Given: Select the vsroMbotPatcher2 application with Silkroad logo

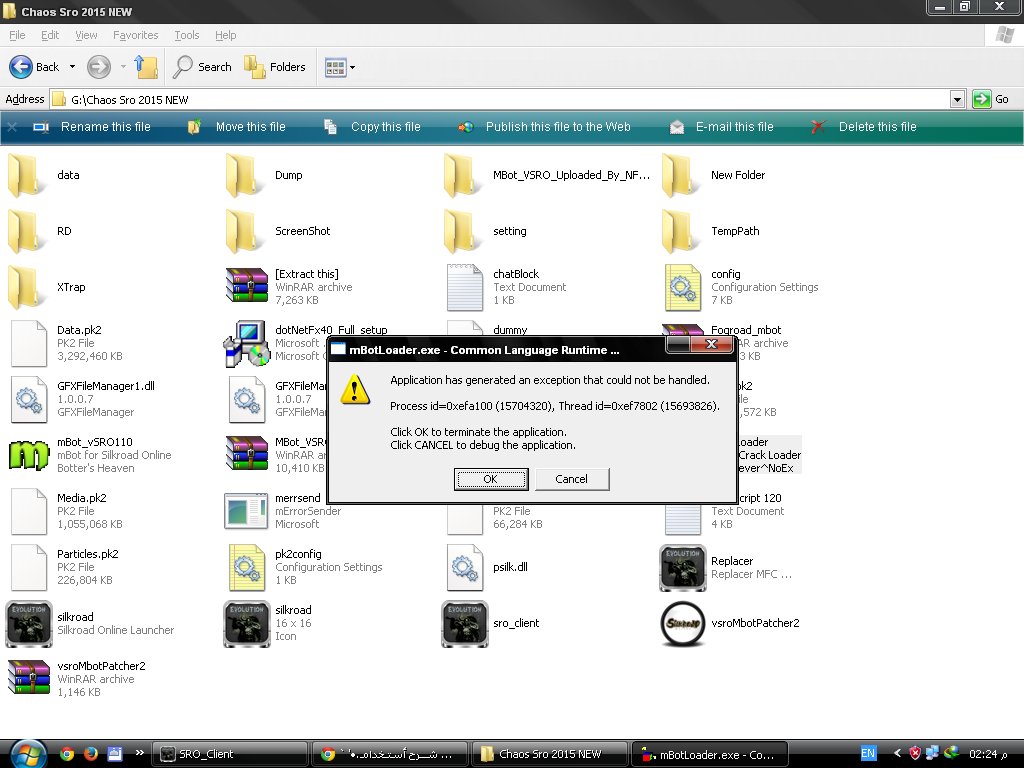Looking at the screenshot, I should (730, 624).
